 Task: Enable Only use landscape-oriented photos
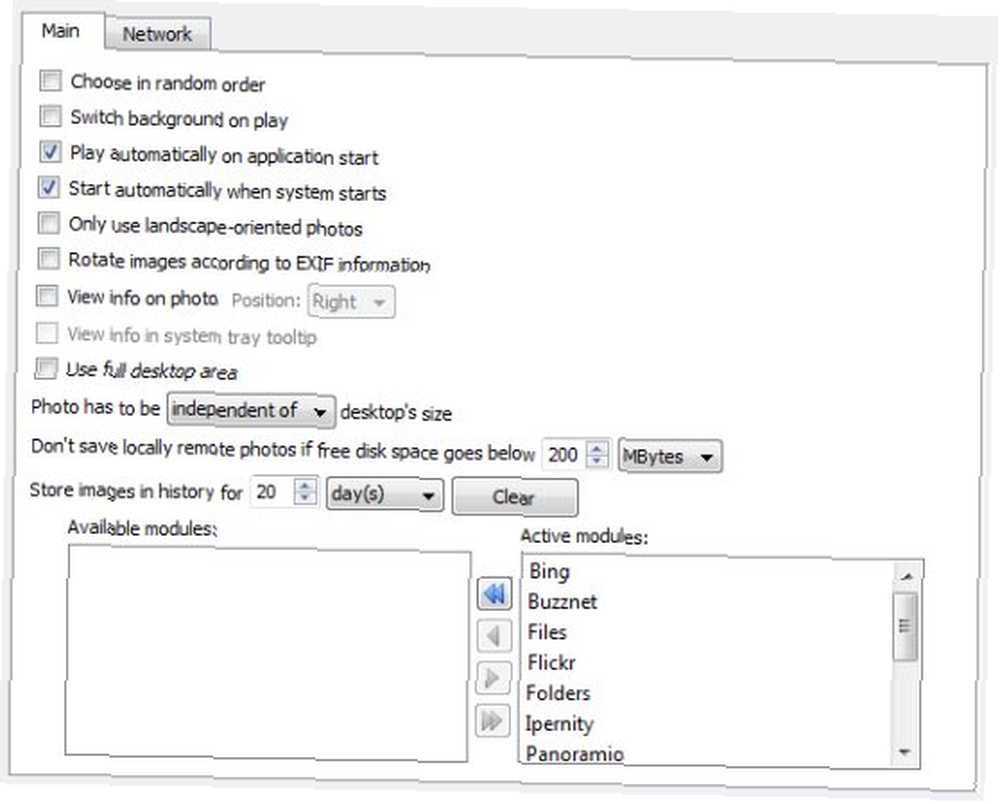tap(48, 223)
